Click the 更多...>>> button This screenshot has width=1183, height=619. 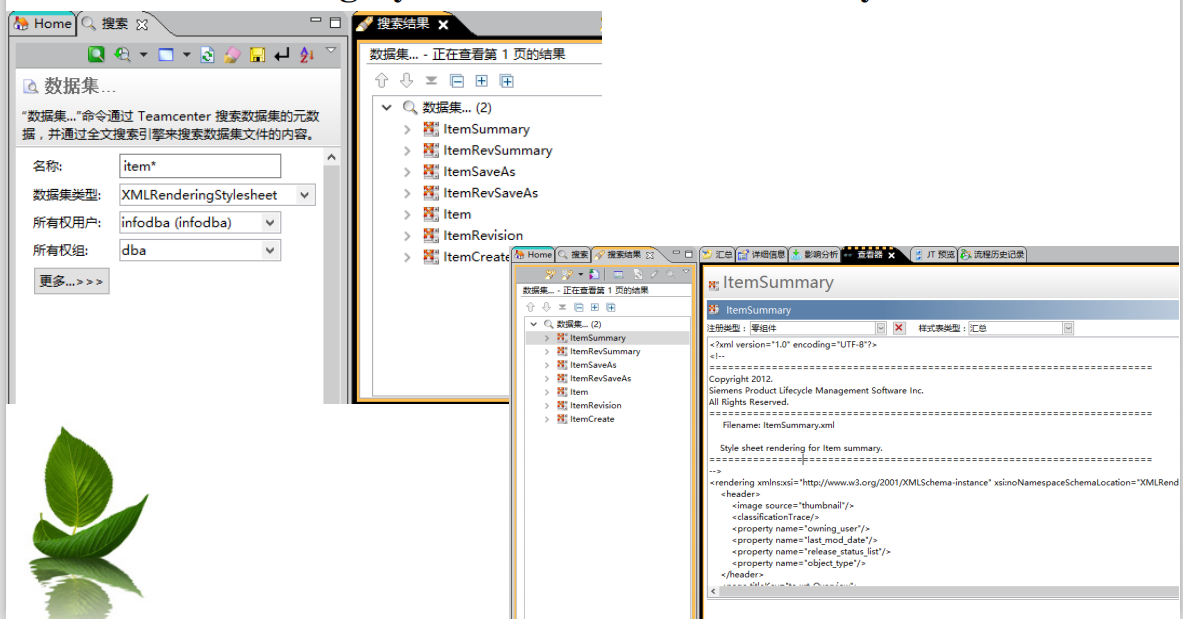71,281
